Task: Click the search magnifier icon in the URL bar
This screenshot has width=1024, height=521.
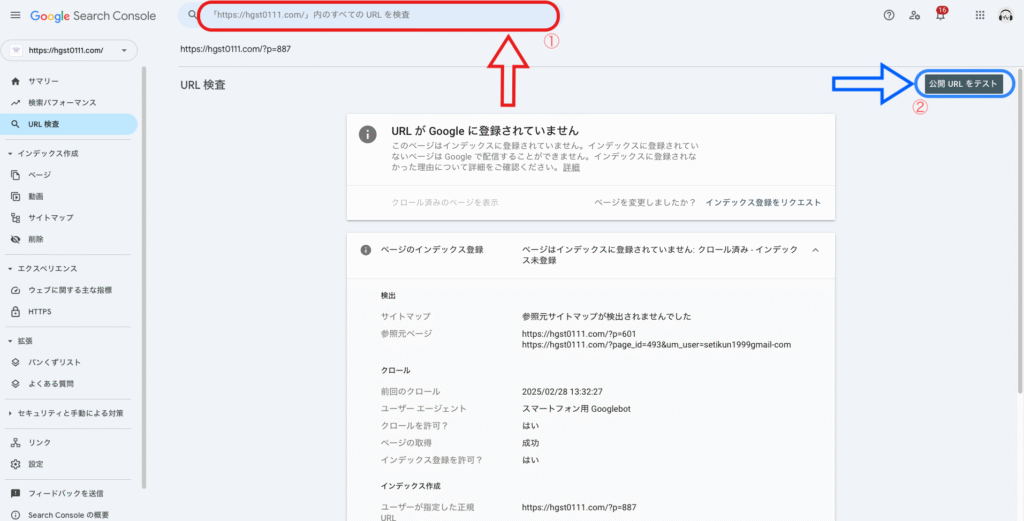Action: [192, 14]
